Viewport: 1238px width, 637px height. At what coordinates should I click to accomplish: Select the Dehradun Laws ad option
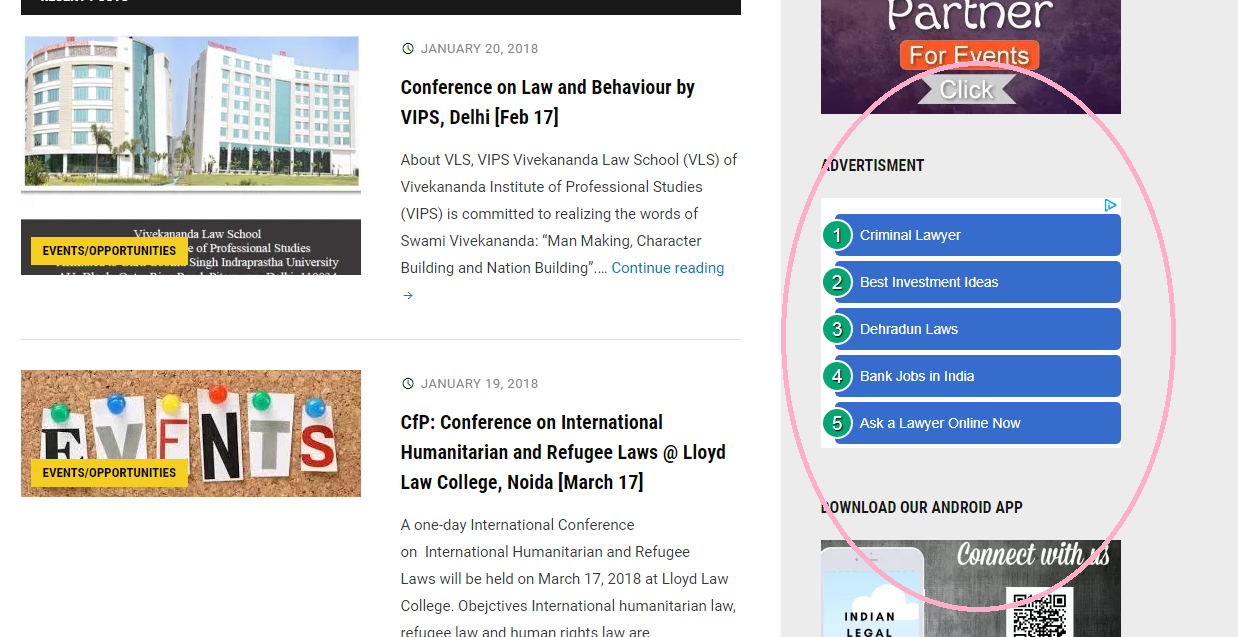pos(909,330)
